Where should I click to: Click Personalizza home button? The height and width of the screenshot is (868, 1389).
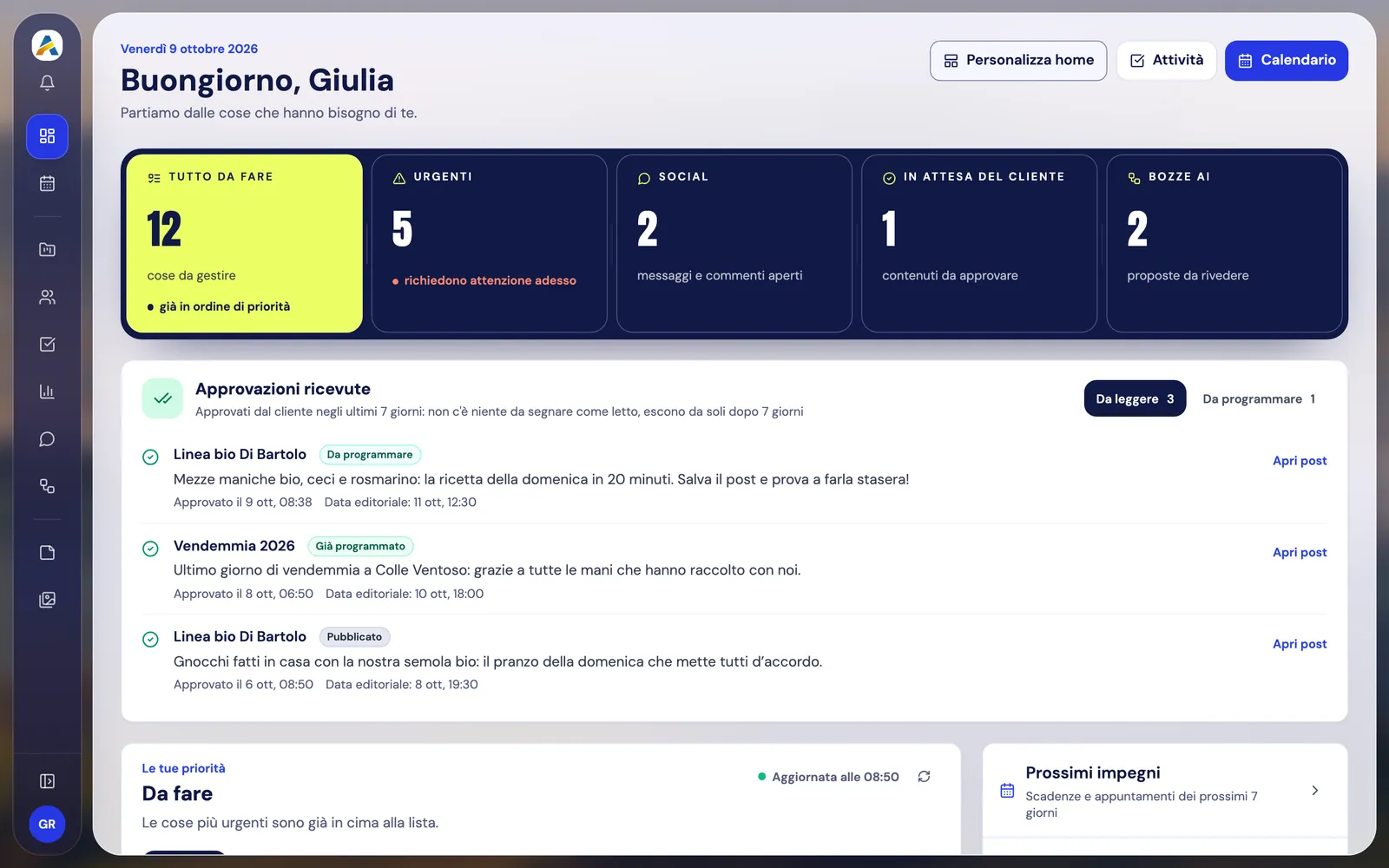(x=1018, y=61)
